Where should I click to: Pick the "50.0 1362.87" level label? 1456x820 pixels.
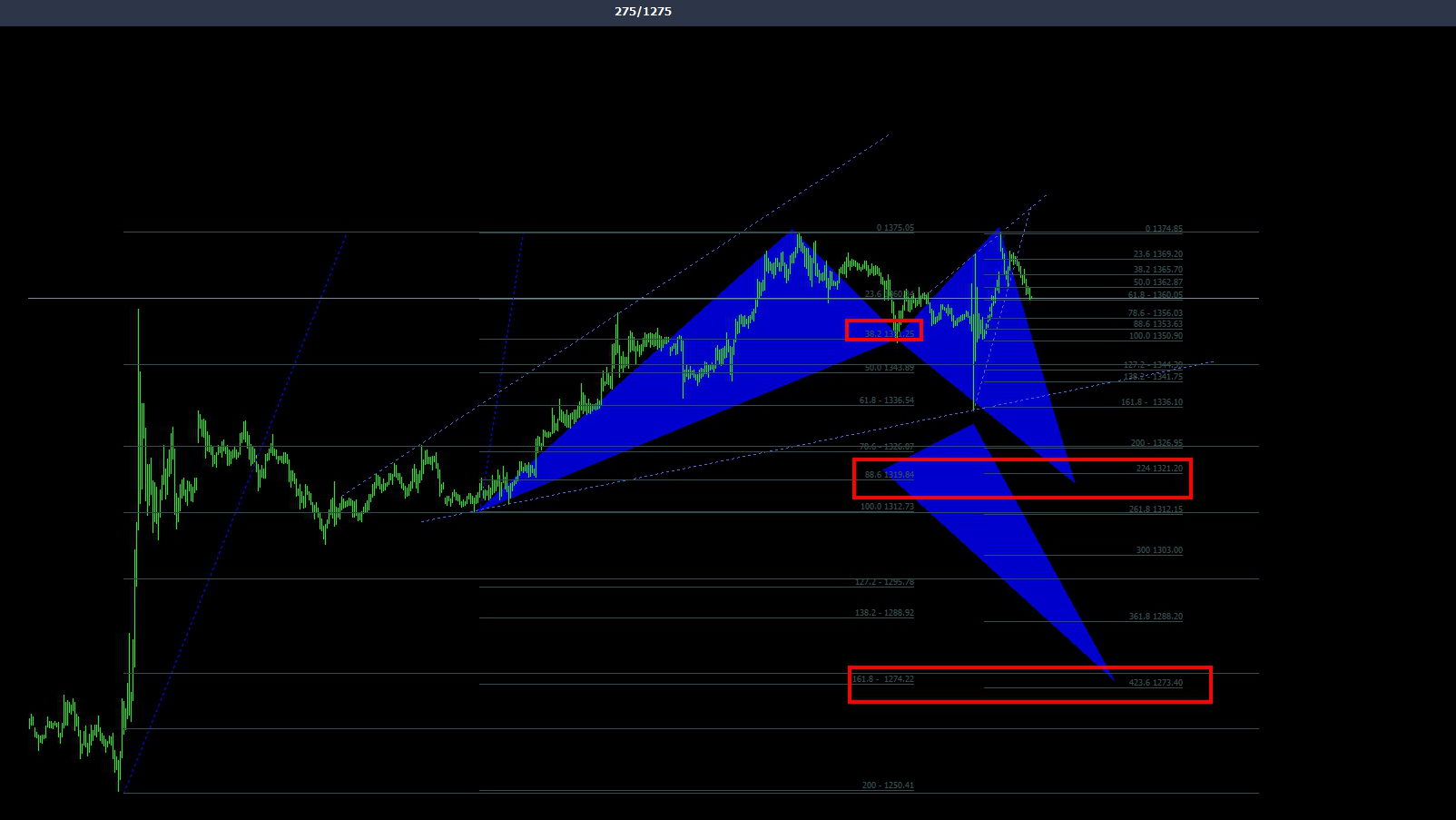tap(1157, 282)
